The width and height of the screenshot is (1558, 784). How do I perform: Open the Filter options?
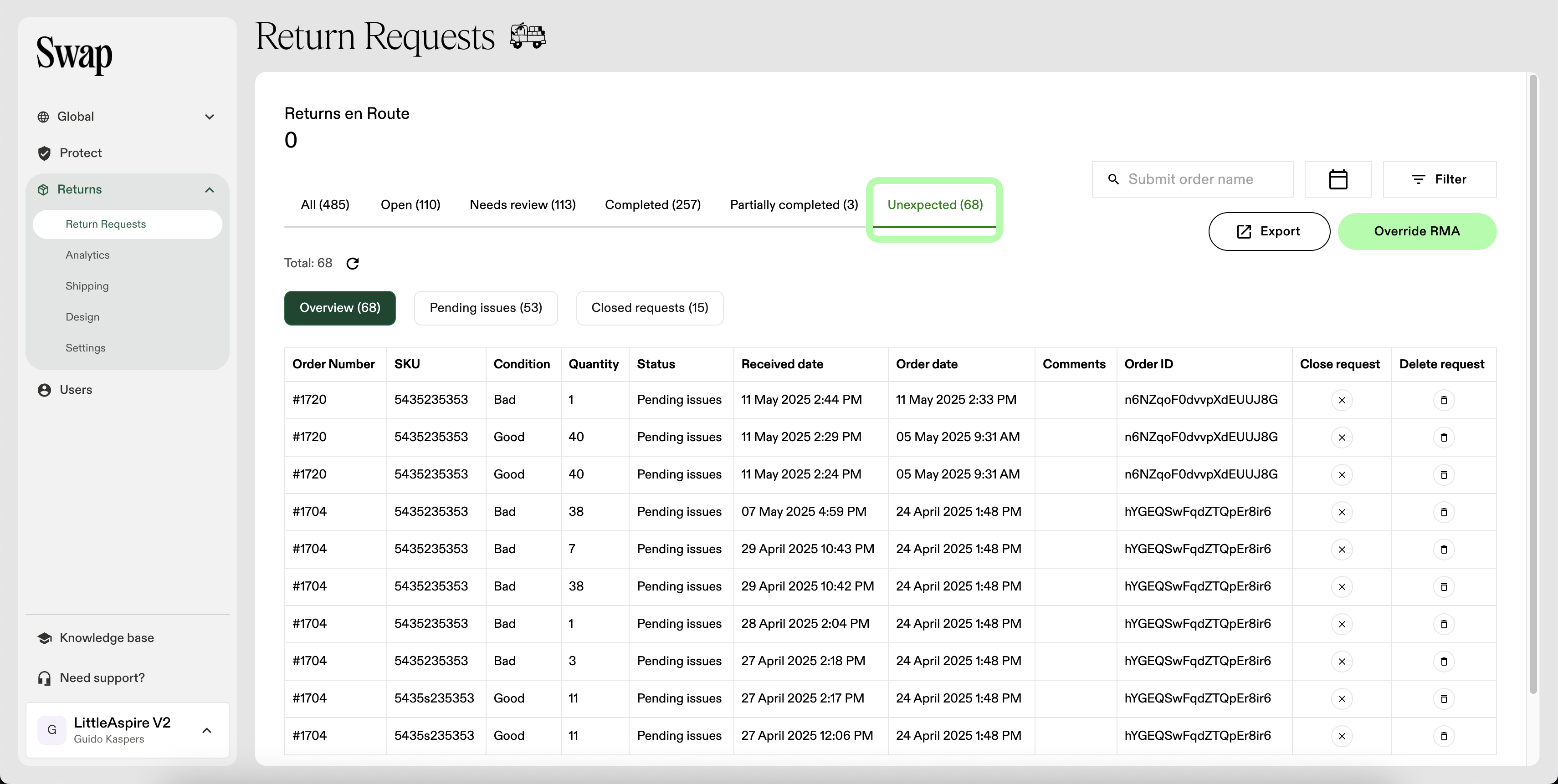pyautogui.click(x=1440, y=179)
